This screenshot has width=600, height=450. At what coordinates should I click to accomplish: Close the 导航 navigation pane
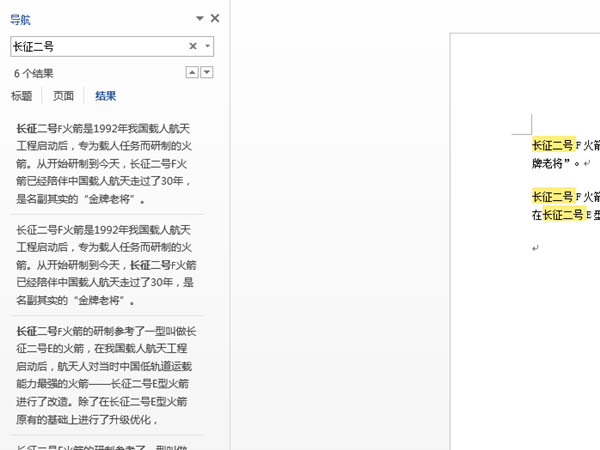point(215,18)
